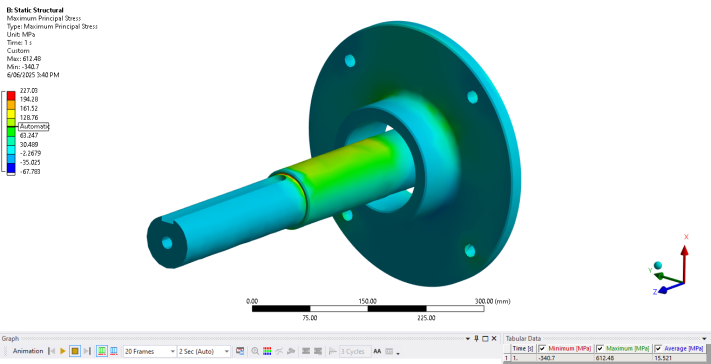Maximize the Graph panel

(x=485, y=339)
